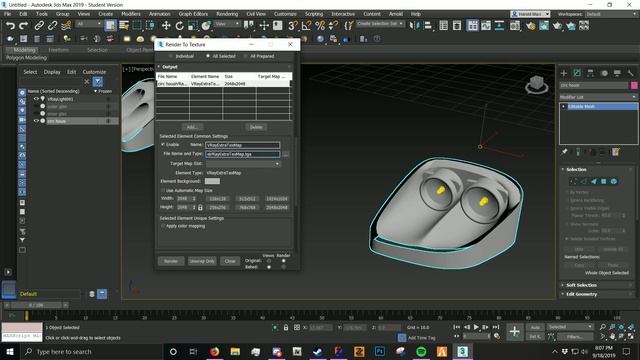
Task: Check the Apply color mapping option
Action: 163,226
